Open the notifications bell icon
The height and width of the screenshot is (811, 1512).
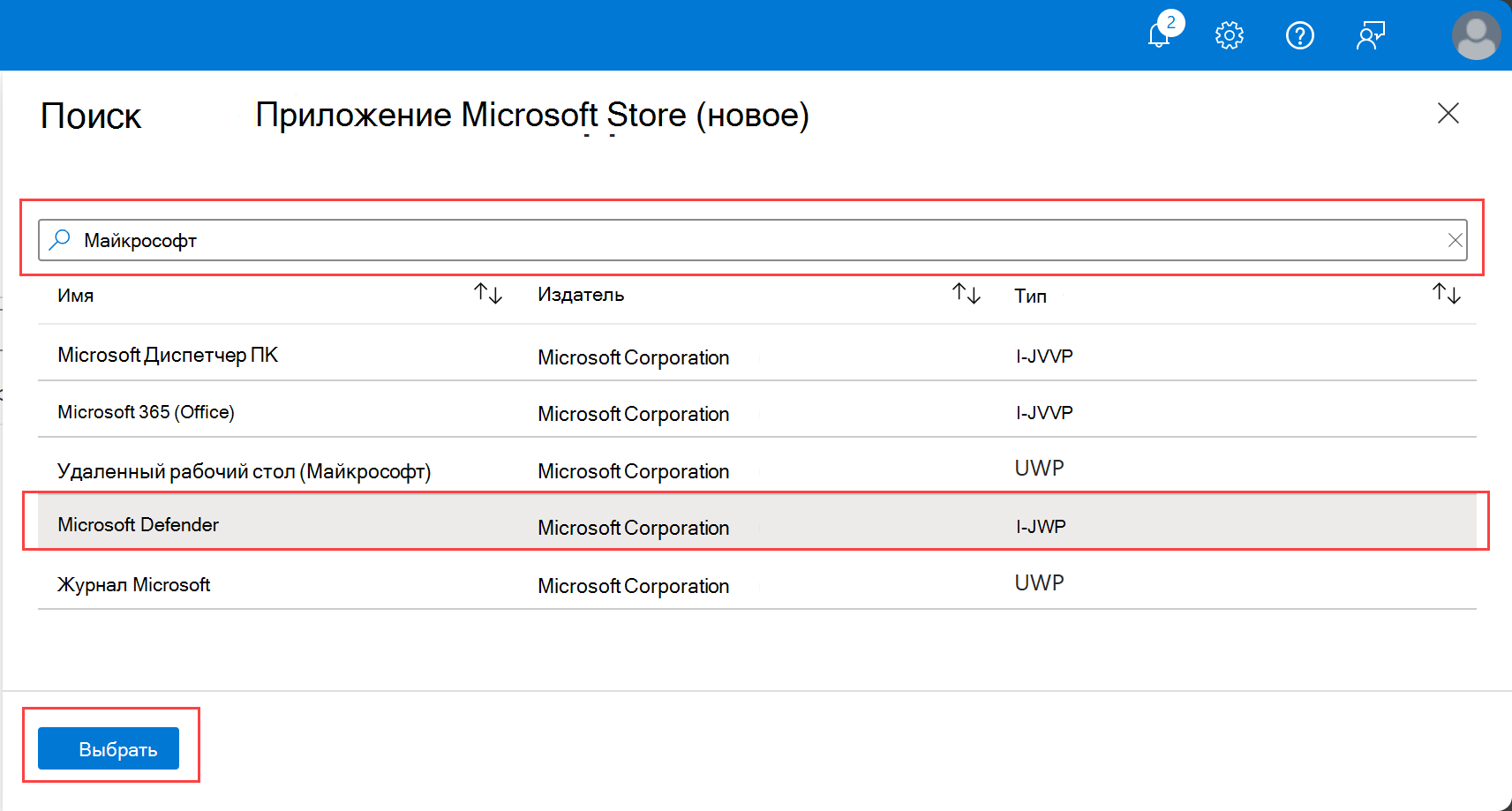(x=1159, y=35)
